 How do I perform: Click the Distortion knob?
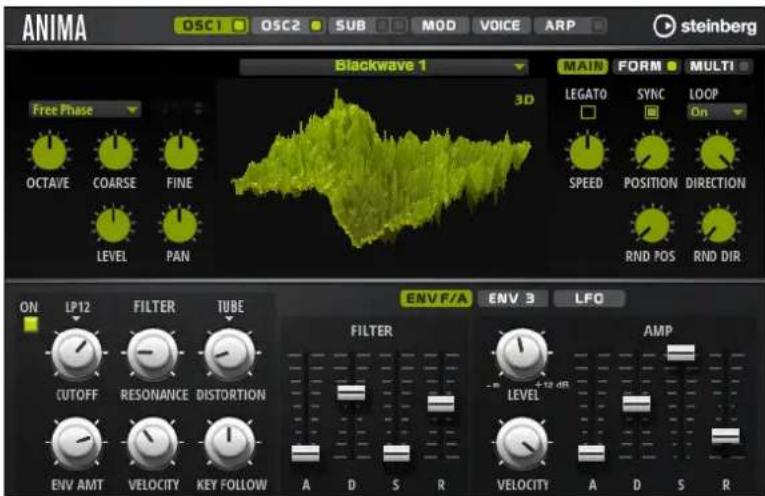pyautogui.click(x=229, y=354)
